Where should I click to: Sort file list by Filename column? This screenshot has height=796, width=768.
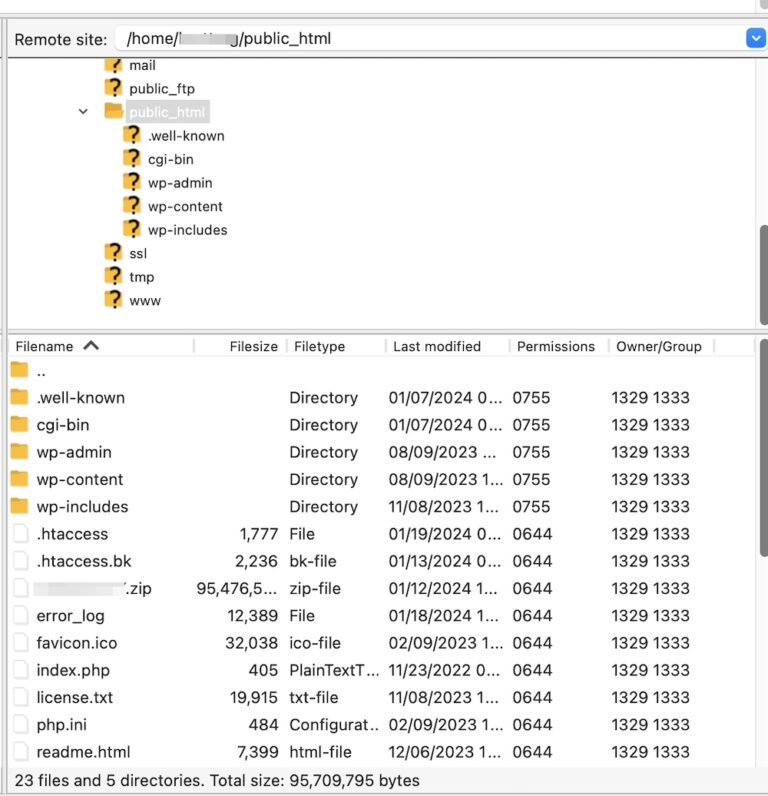[45, 346]
